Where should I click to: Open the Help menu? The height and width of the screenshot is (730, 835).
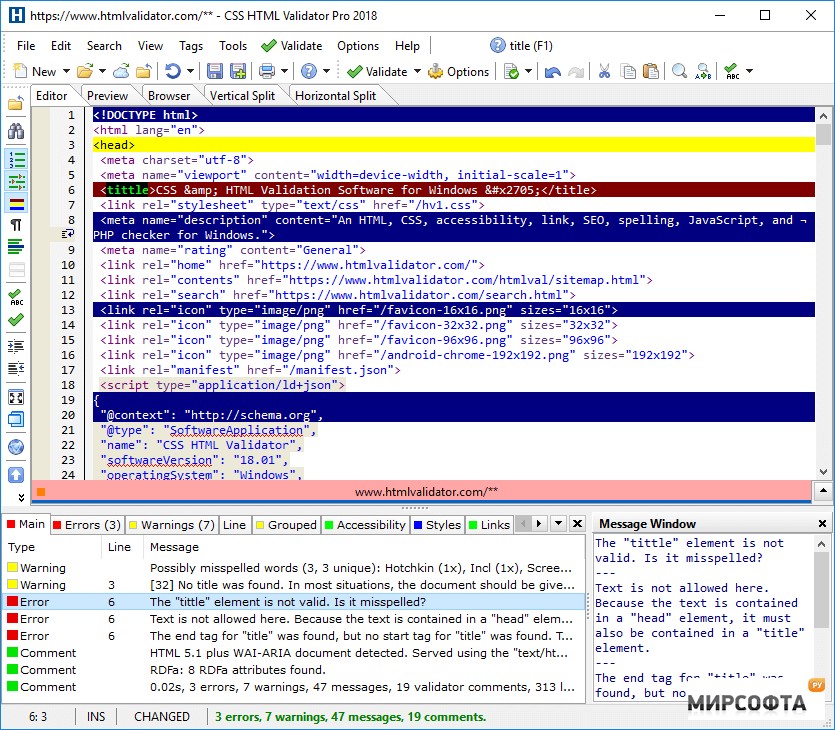pyautogui.click(x=407, y=46)
